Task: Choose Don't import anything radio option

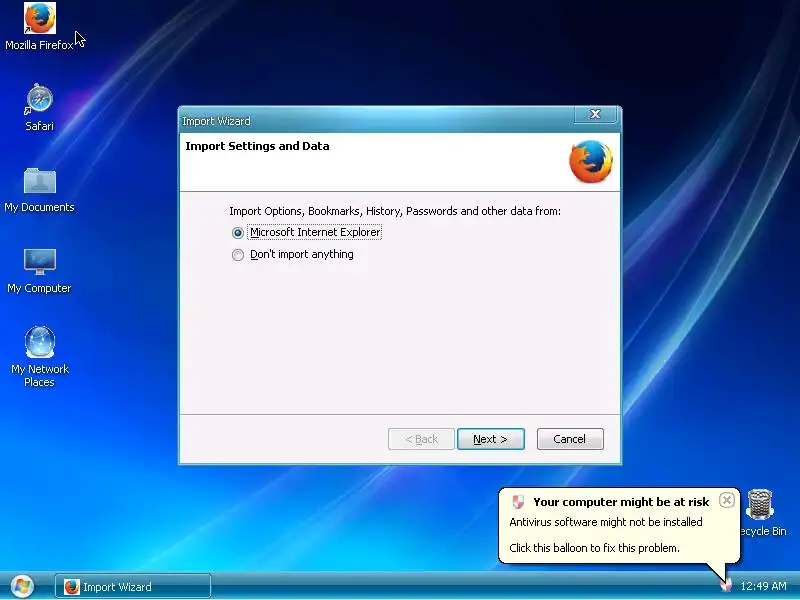Action: (x=238, y=255)
